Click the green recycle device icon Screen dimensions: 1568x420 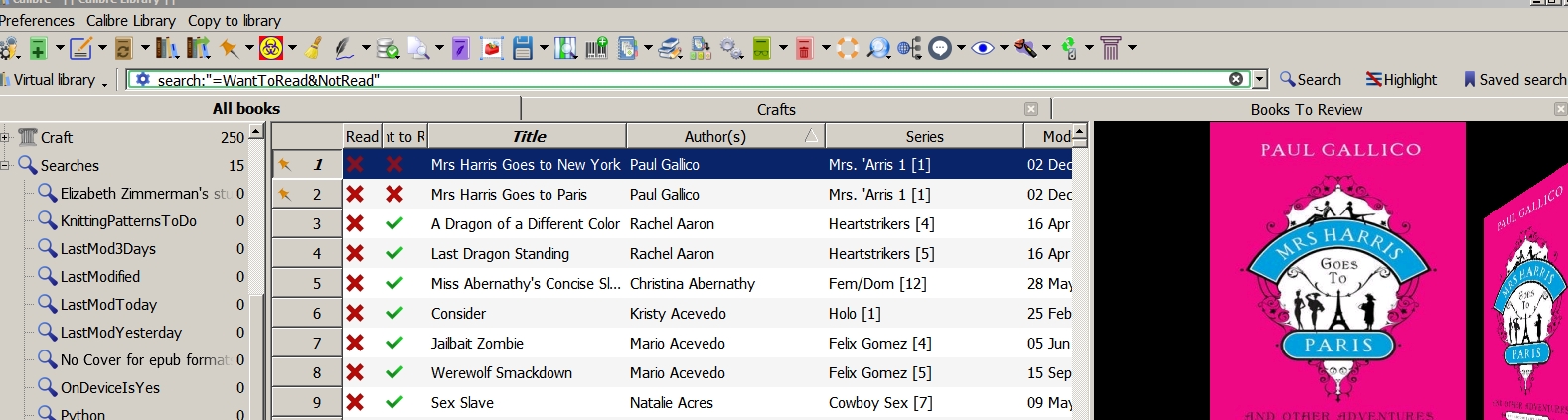(1069, 47)
